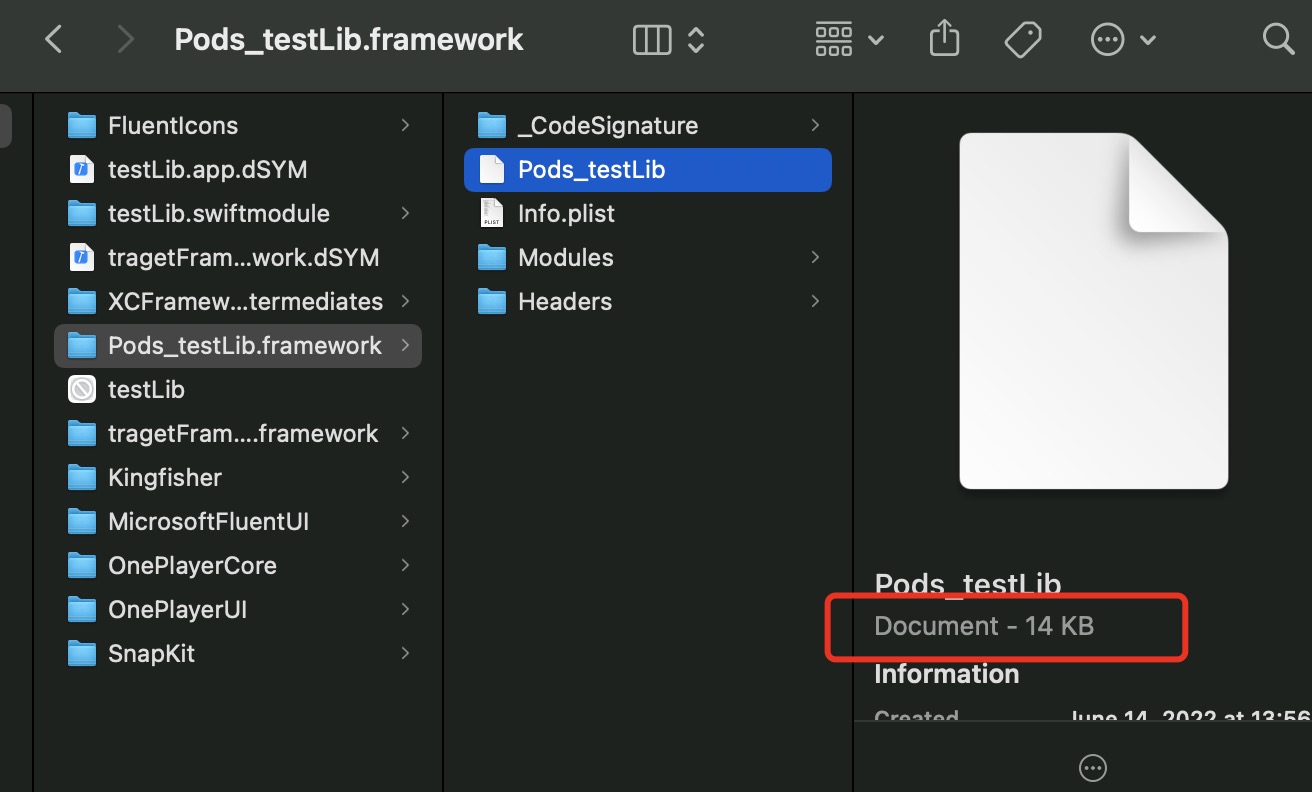Click the Share toolbar icon
This screenshot has width=1312, height=792.
click(944, 39)
